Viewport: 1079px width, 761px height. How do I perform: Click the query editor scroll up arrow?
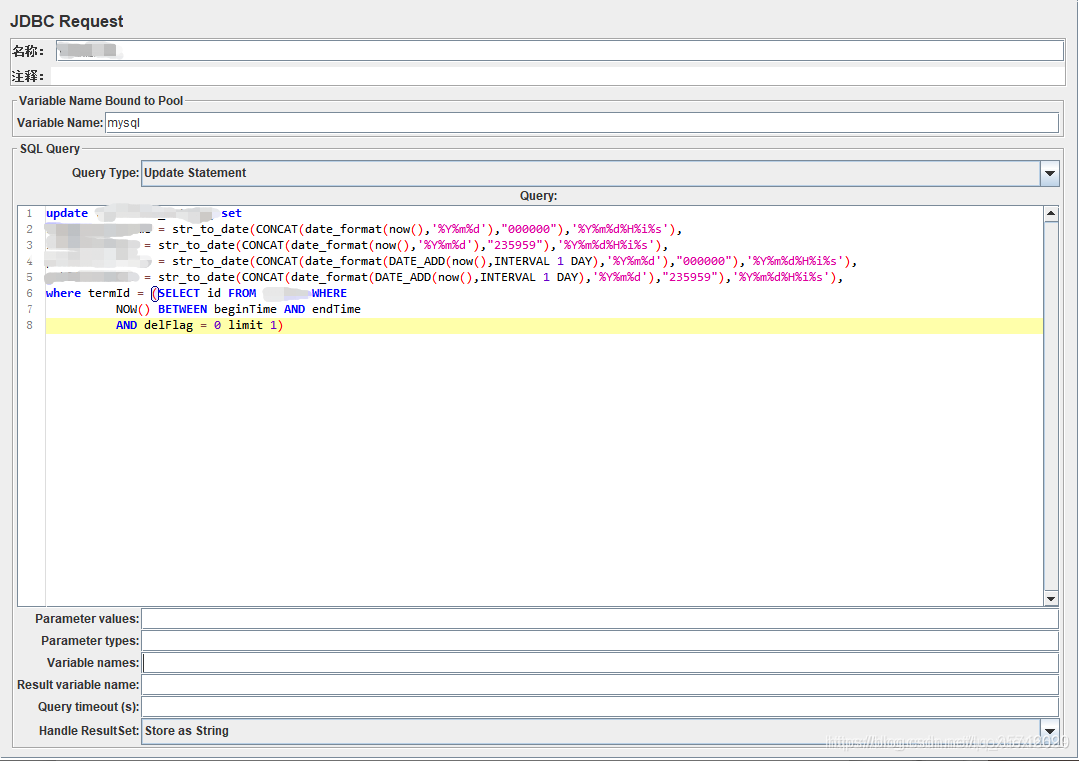click(1051, 213)
